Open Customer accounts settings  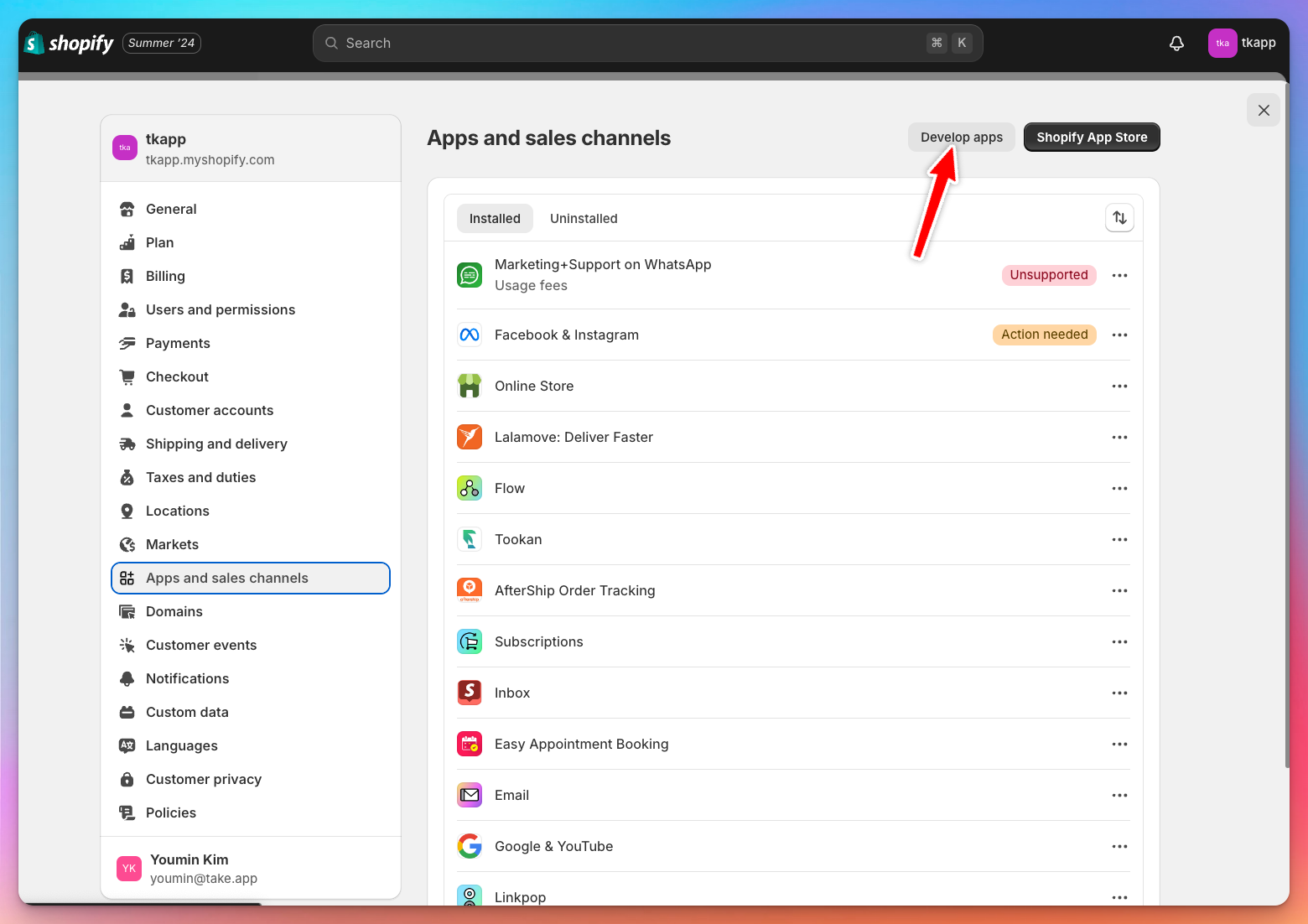point(251,410)
